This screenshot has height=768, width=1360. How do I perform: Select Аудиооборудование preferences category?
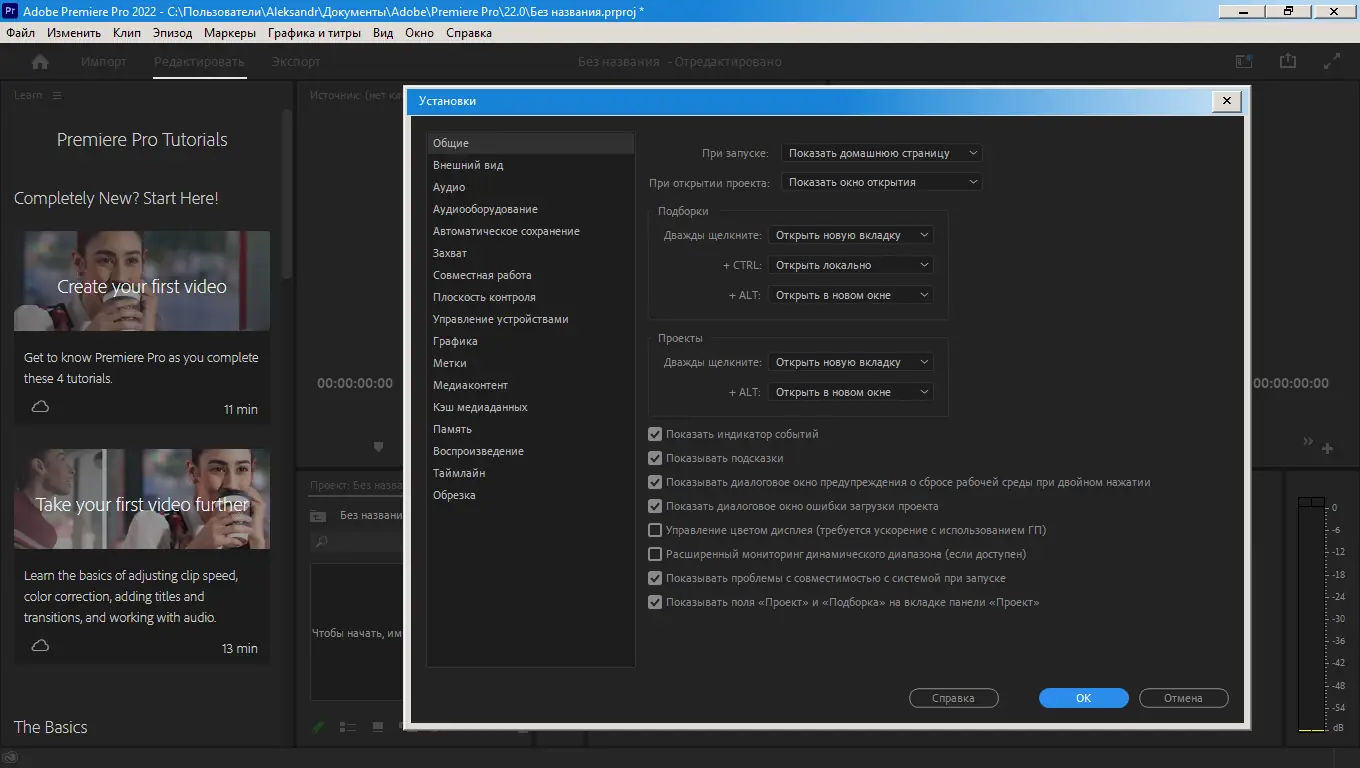pyautogui.click(x=531, y=209)
